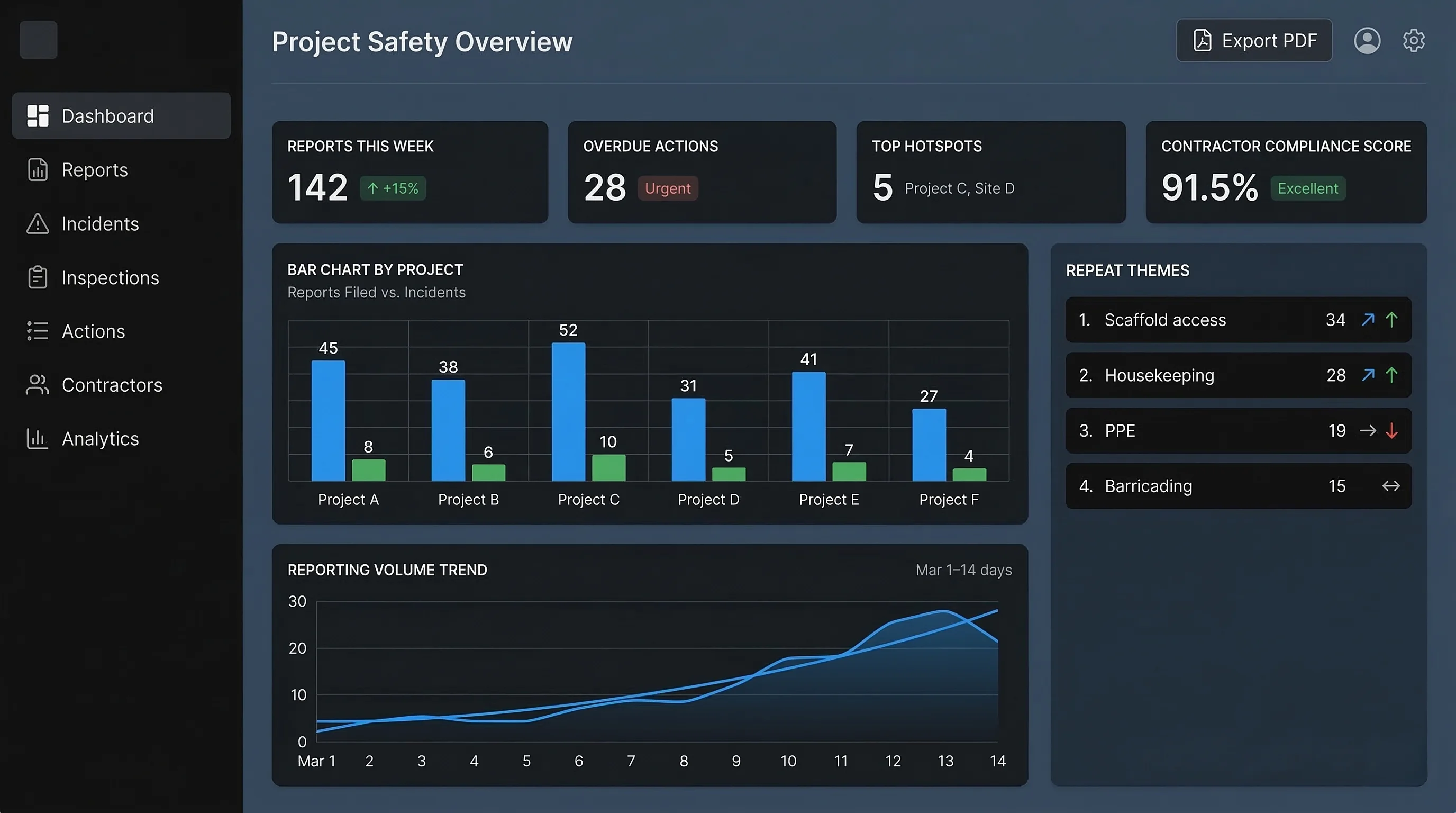This screenshot has width=1456, height=813.
Task: Click the PPE downward red arrow
Action: click(x=1392, y=430)
